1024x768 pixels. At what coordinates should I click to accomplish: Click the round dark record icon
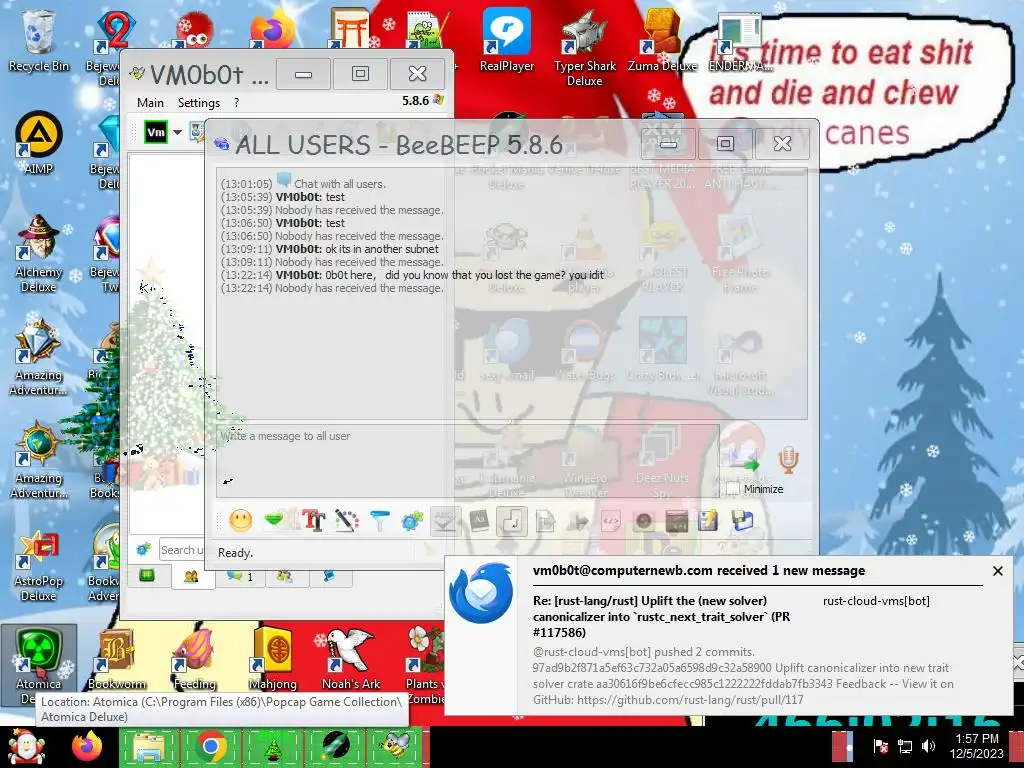643,520
